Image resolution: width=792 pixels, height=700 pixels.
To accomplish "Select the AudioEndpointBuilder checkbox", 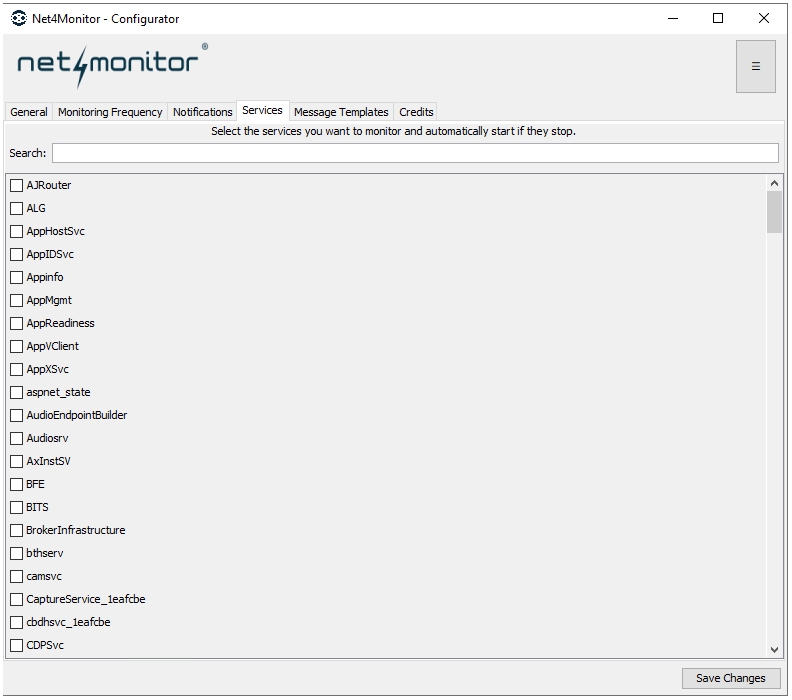I will click(x=17, y=415).
